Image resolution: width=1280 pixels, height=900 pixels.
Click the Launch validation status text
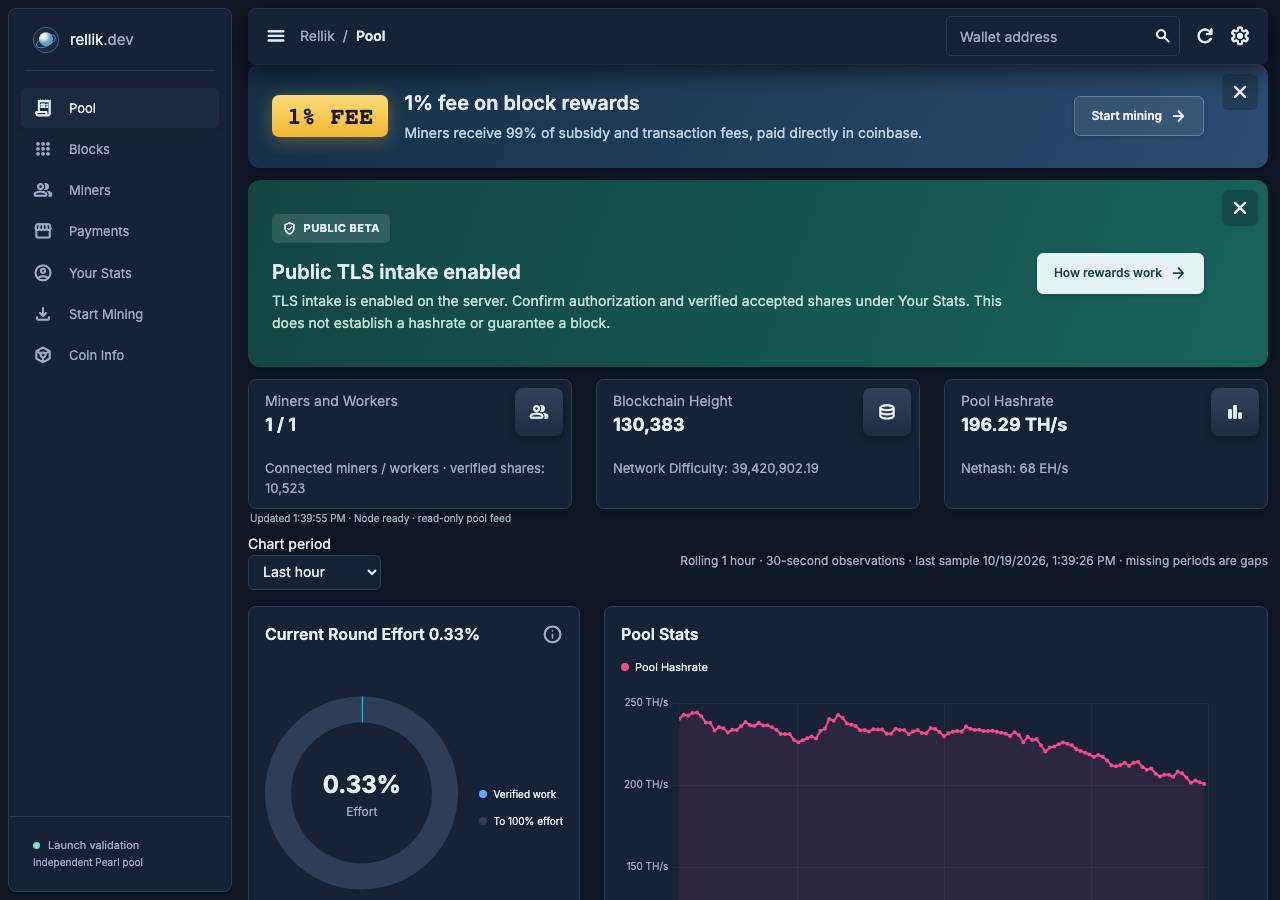point(93,845)
